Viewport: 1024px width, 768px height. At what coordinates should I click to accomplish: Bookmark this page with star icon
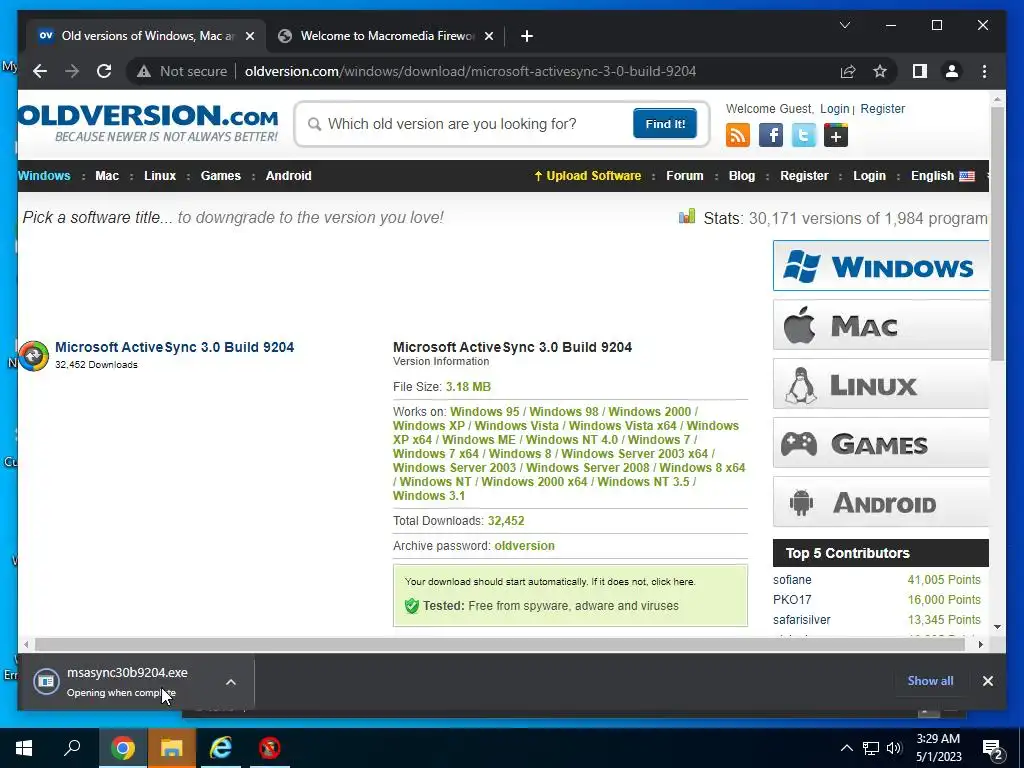click(x=880, y=71)
